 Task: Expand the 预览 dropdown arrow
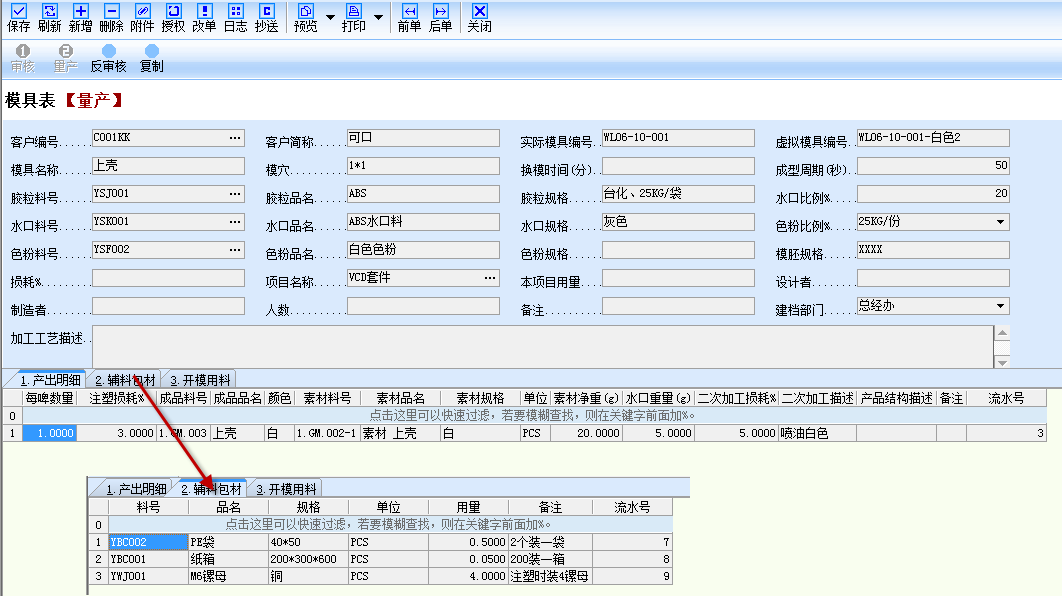click(x=331, y=17)
